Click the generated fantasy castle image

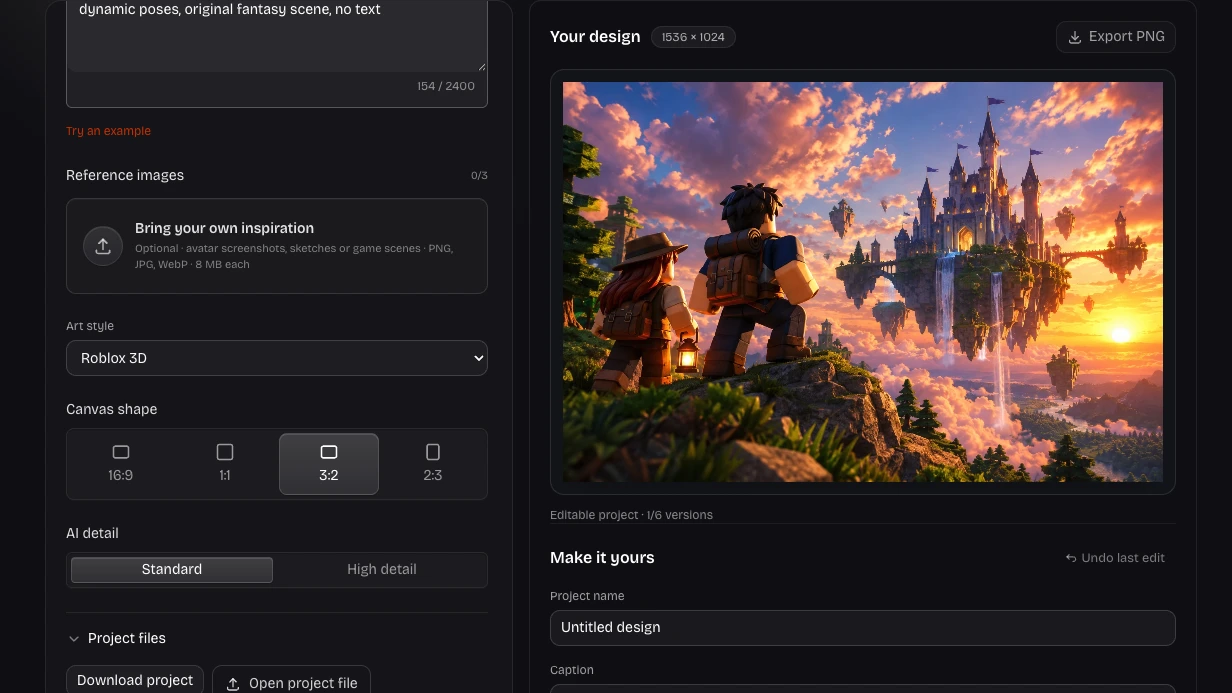click(x=863, y=282)
